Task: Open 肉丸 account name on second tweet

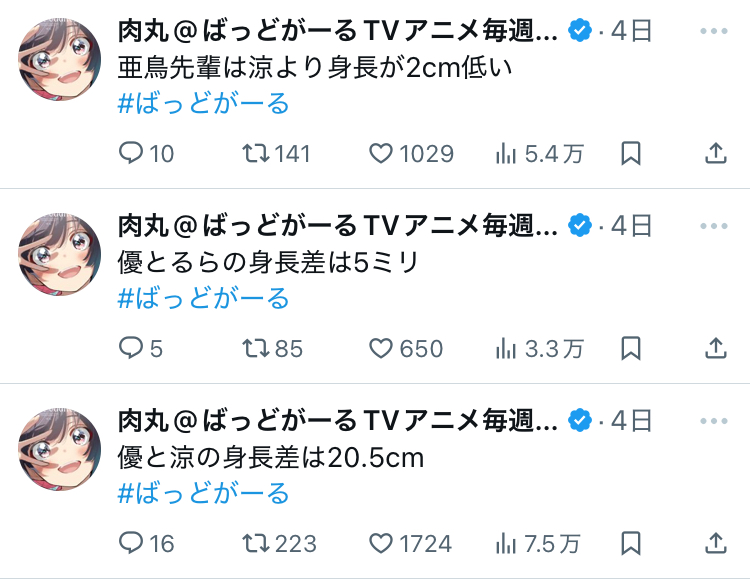Action: click(x=338, y=226)
